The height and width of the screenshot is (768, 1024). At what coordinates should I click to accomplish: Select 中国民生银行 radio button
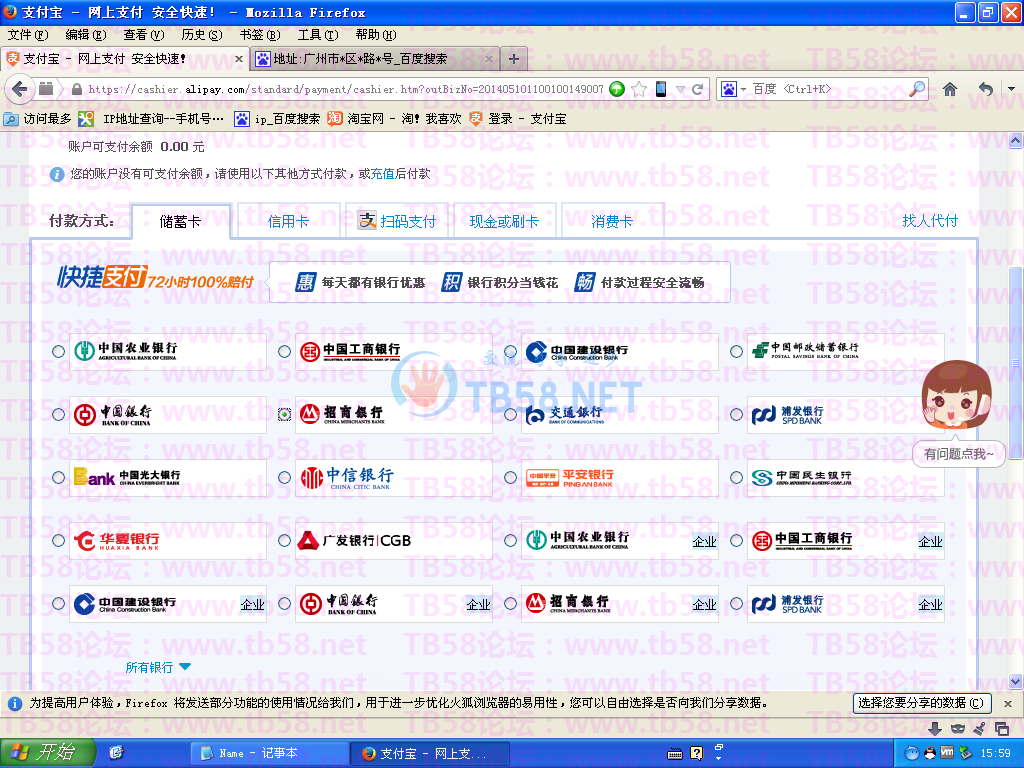[x=736, y=477]
